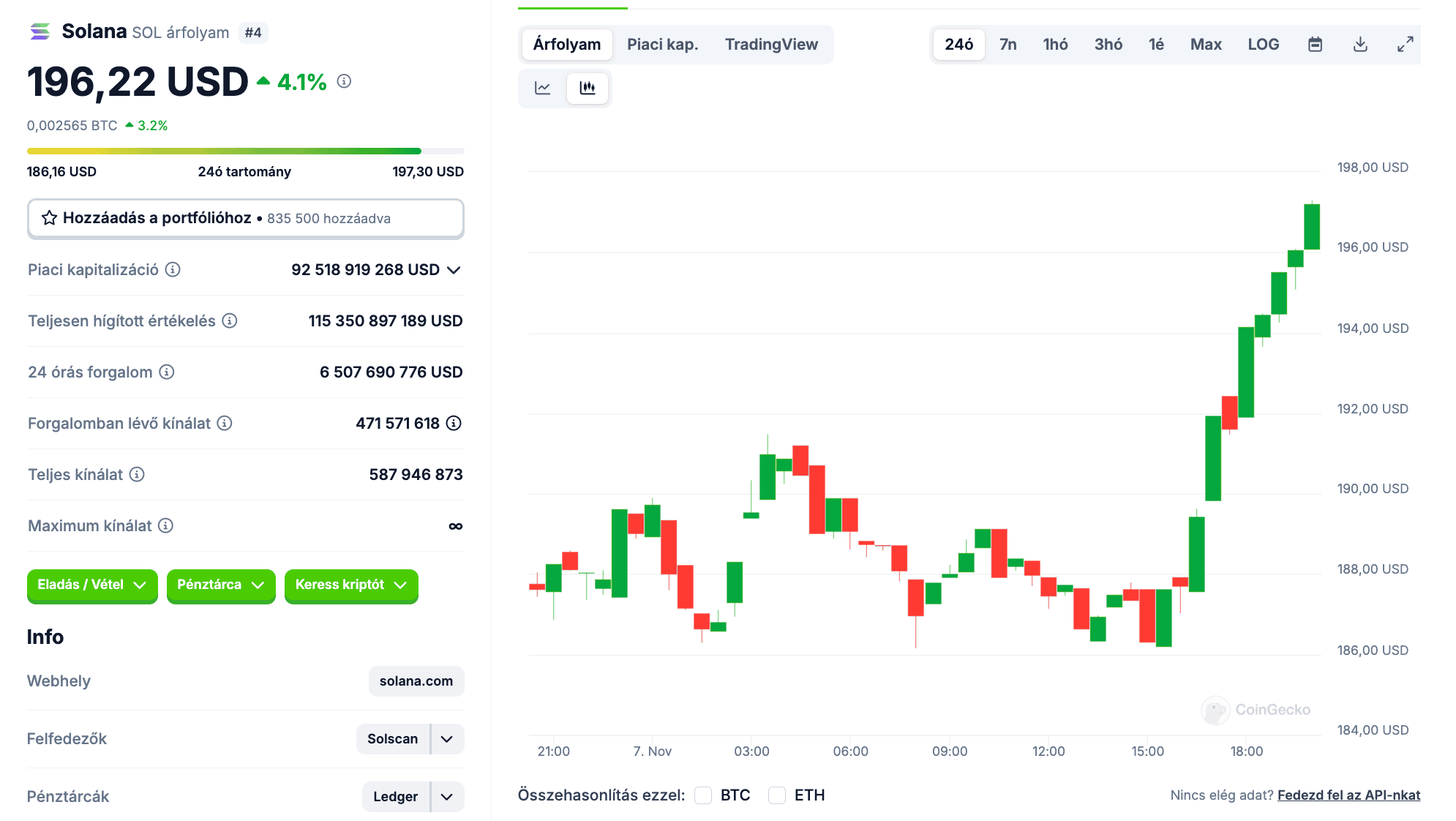Open the Eladás / Vétel dropdown
The width and height of the screenshot is (1456, 821).
pos(92,585)
